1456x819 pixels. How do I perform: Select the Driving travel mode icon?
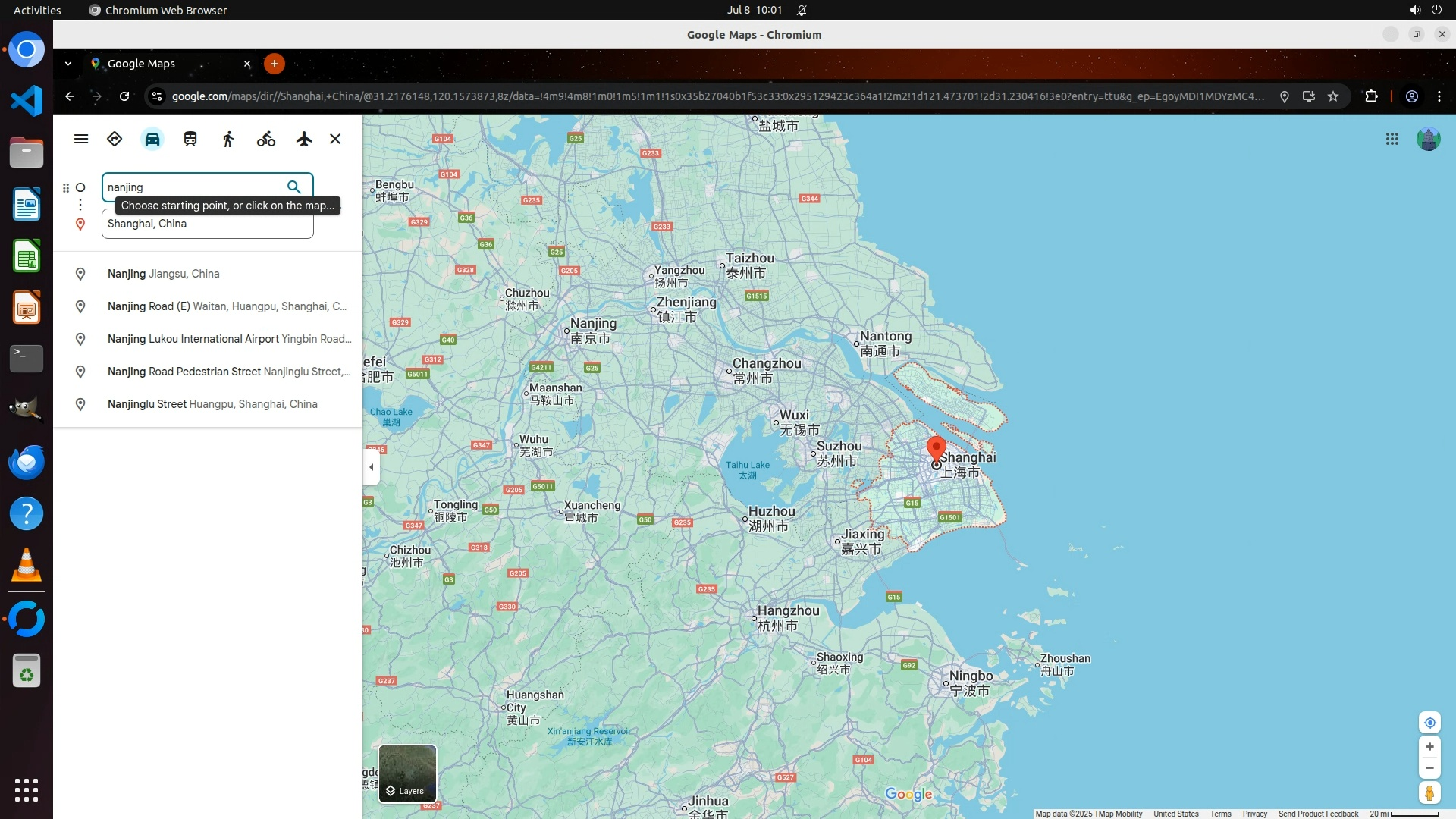coord(152,139)
